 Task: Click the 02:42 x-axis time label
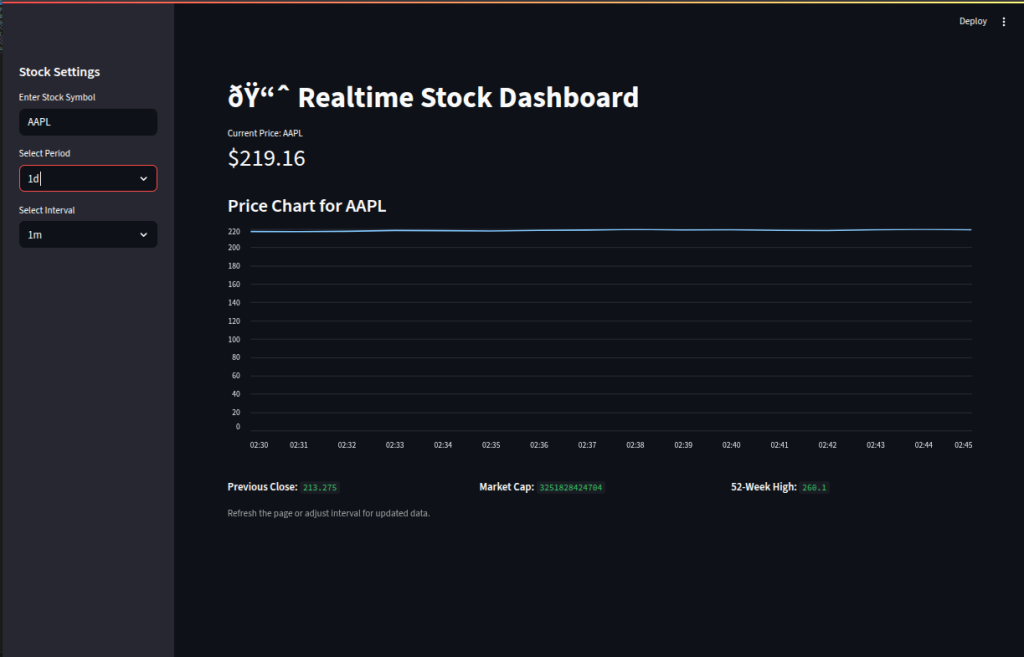(827, 445)
